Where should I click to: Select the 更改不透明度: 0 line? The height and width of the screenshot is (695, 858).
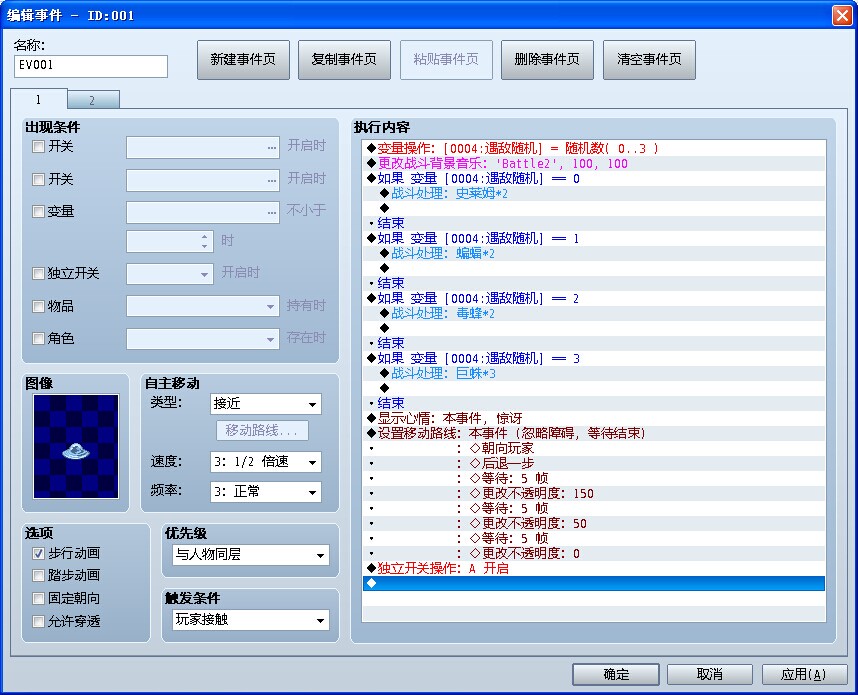coord(594,554)
